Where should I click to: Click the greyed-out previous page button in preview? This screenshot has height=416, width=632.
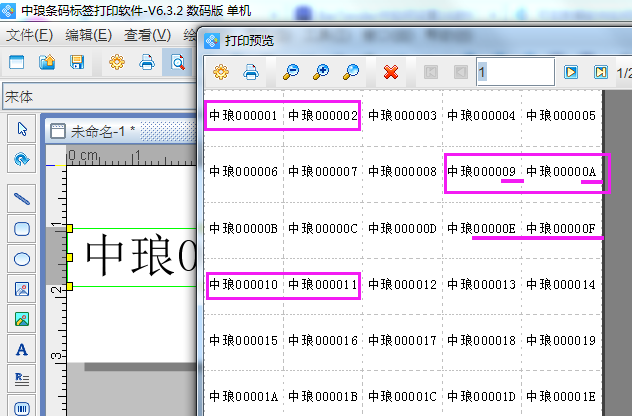click(x=461, y=73)
